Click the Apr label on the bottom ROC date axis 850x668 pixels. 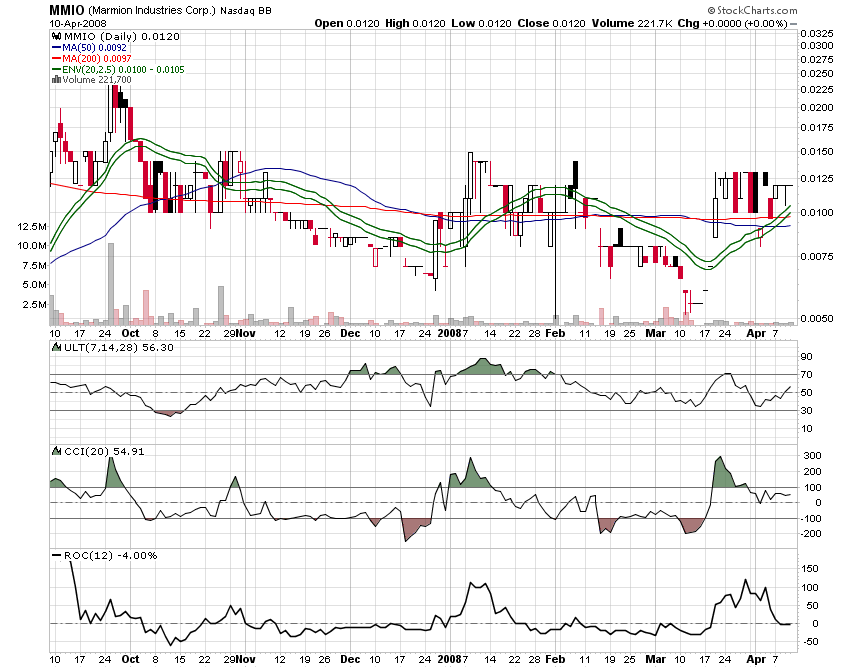[756, 659]
